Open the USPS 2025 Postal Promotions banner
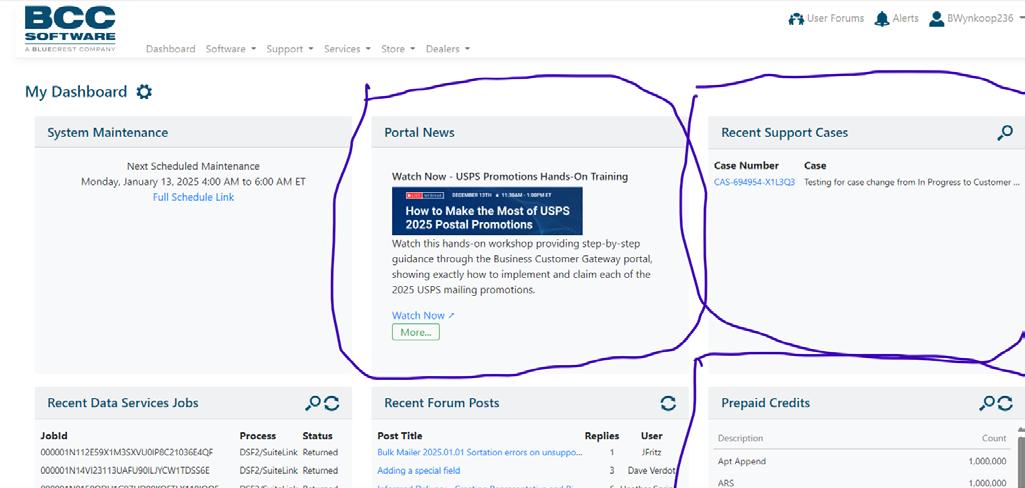Screen dimensions: 1025x488 [x=487, y=211]
